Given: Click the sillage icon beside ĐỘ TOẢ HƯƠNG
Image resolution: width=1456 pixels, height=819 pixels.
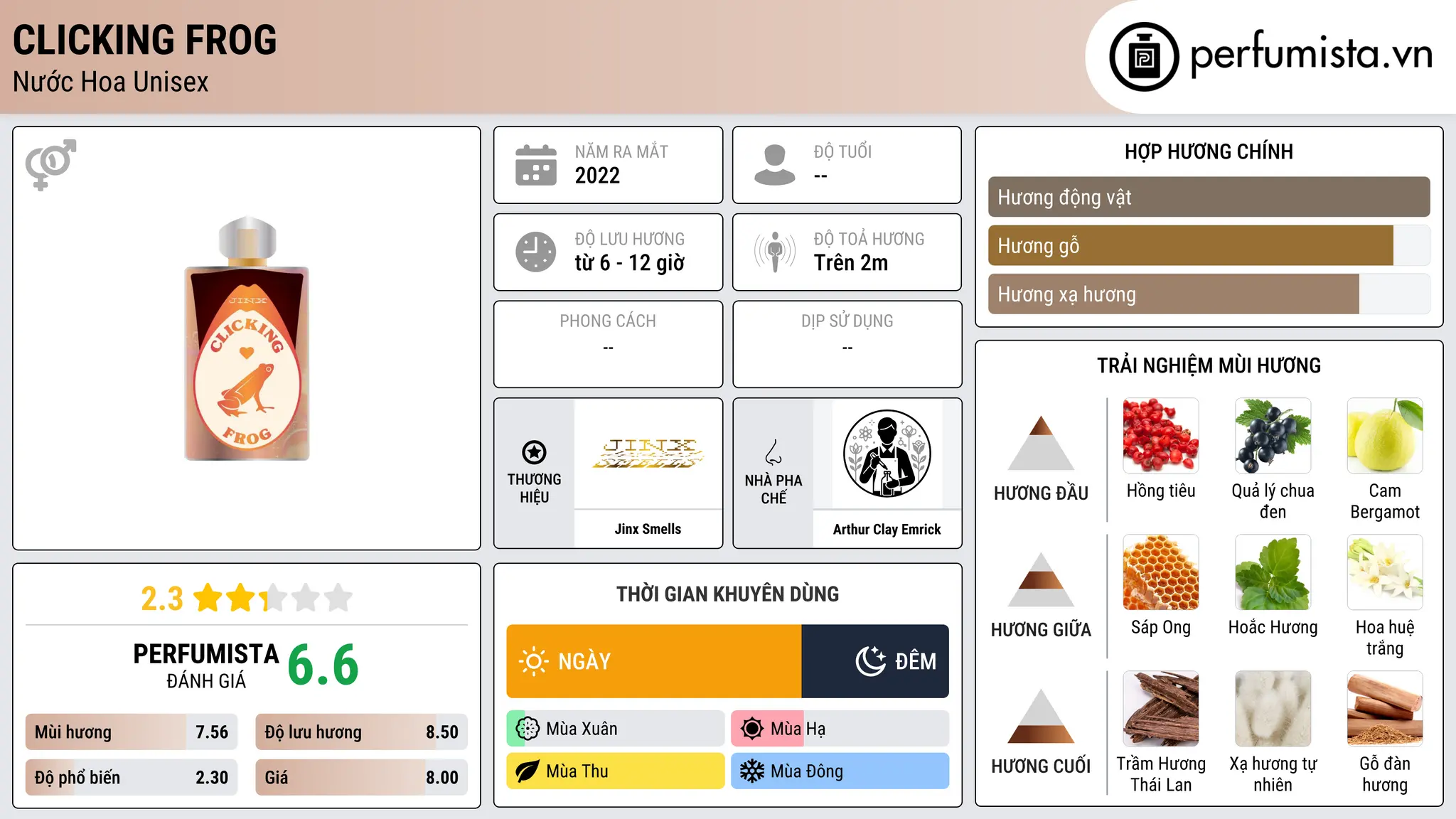Looking at the screenshot, I should click(775, 252).
